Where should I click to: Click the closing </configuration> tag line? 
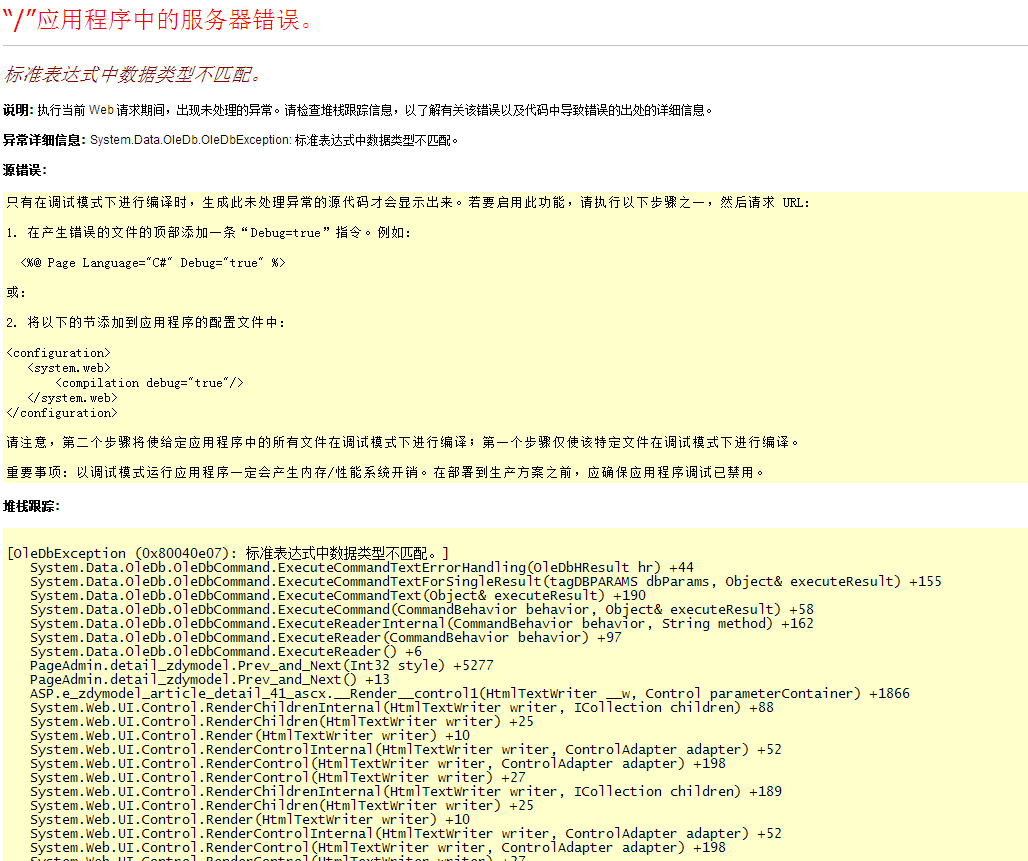click(62, 413)
